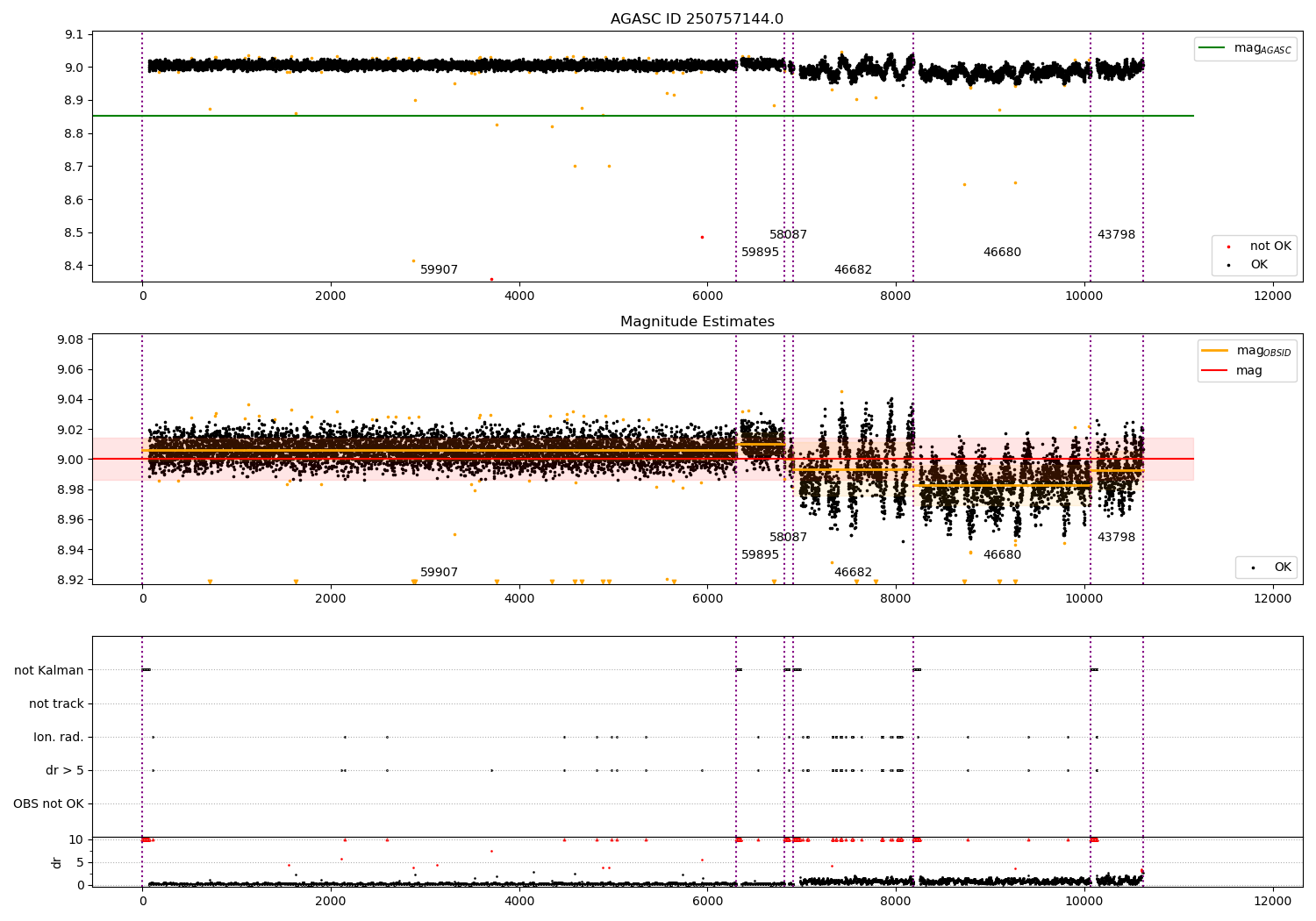Click obsid label 46682 in top plot
1316x921 pixels.
(853, 270)
